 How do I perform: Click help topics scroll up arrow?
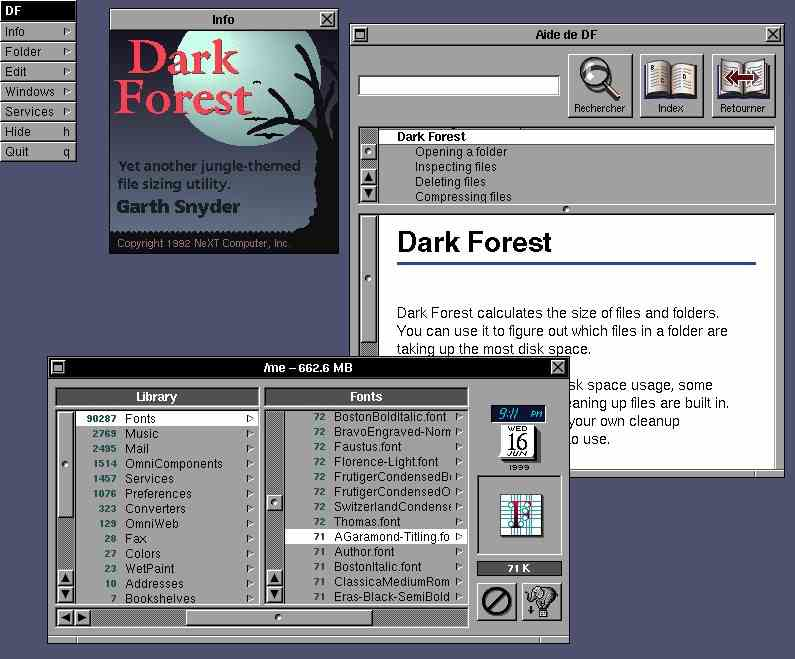tap(369, 177)
